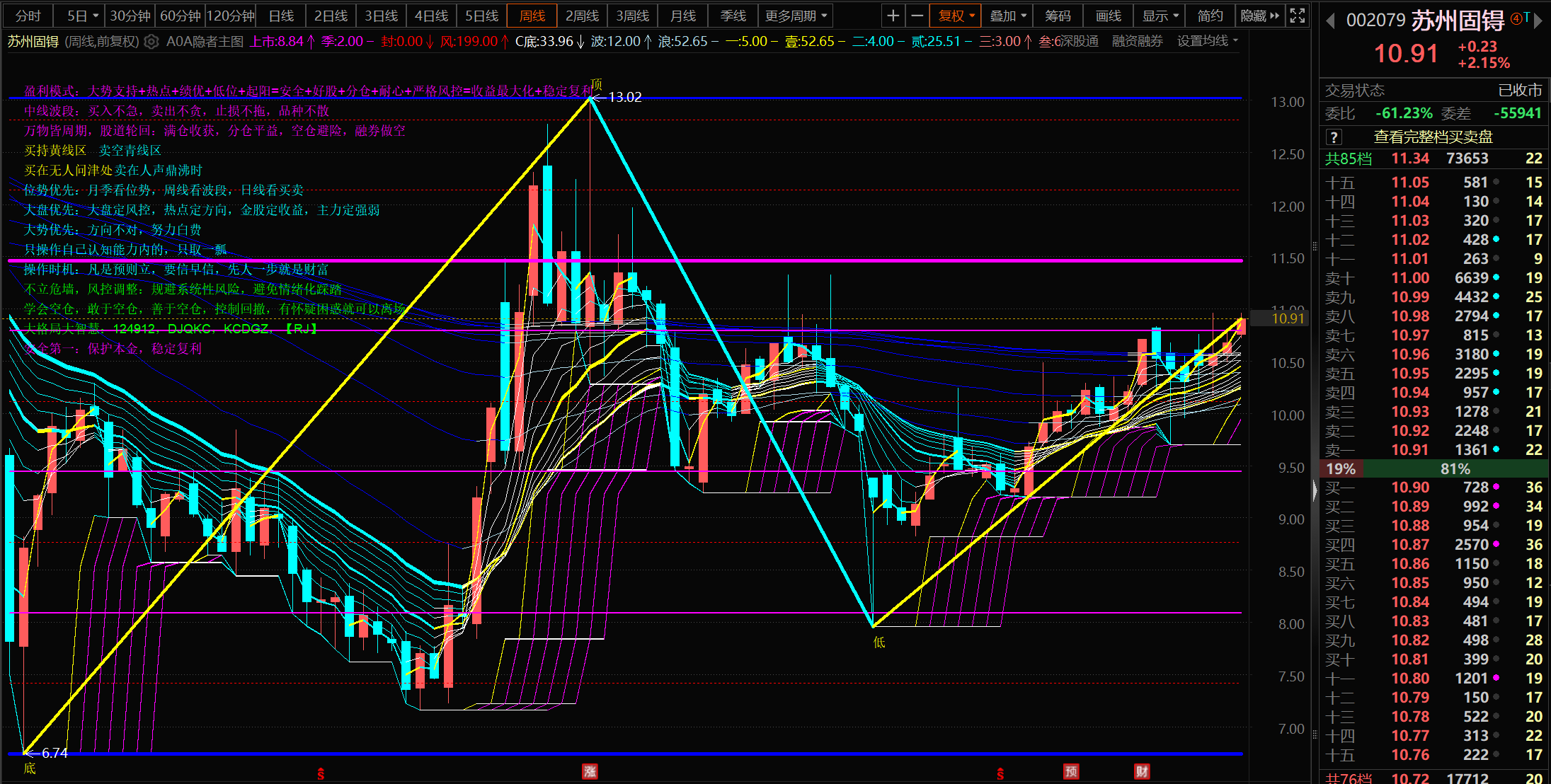Click the red 涨 marker on timeline
The image size is (1551, 784).
point(590,771)
